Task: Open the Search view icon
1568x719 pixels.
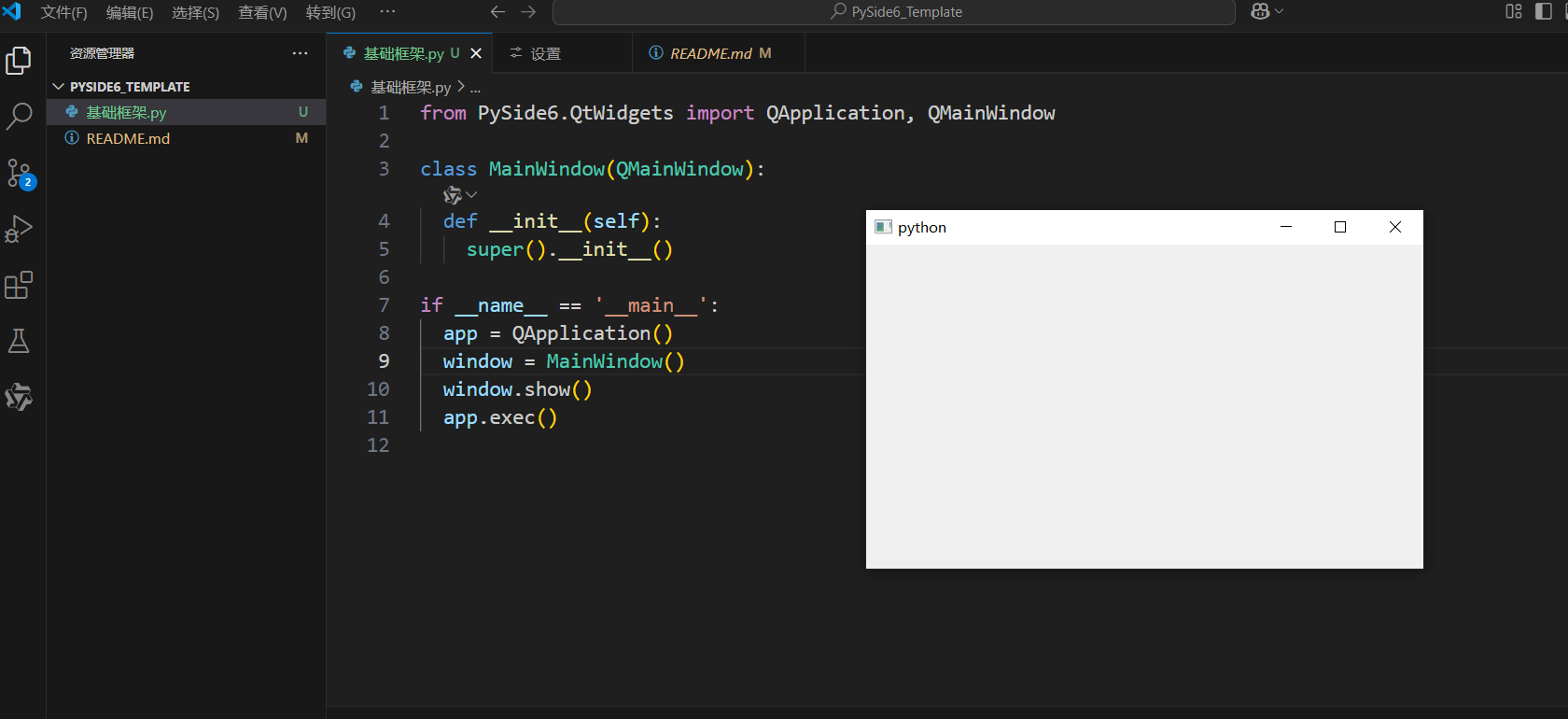Action: pos(19,117)
